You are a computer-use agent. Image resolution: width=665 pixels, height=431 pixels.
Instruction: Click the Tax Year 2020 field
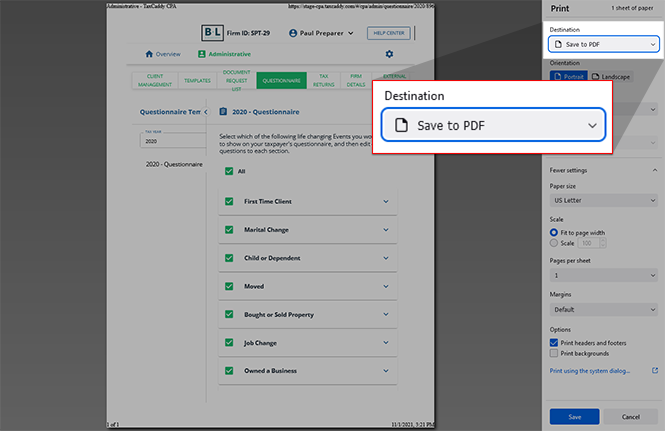tap(173, 140)
